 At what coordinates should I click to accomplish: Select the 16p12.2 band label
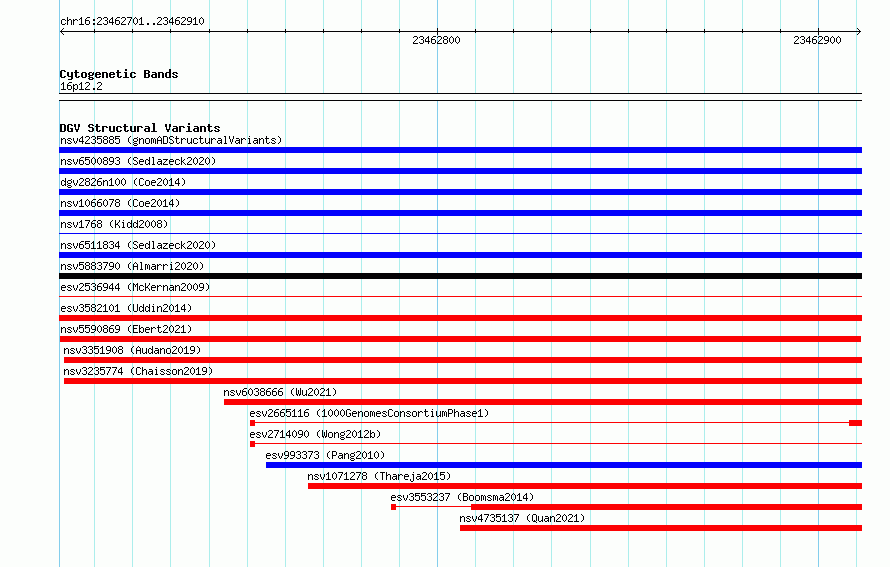pos(81,86)
